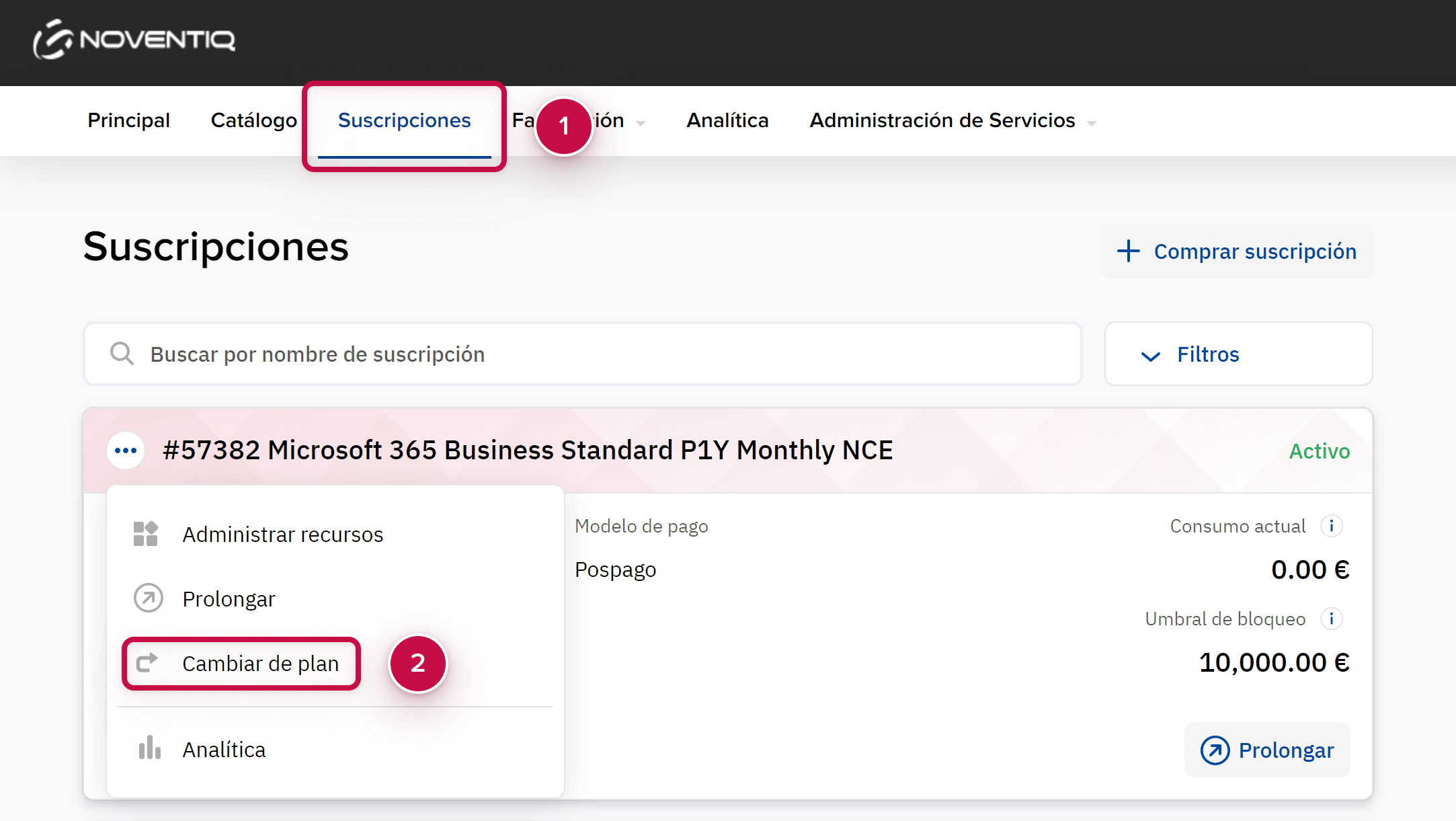Go to the Catálogo tab
This screenshot has height=821, width=1456.
[253, 121]
